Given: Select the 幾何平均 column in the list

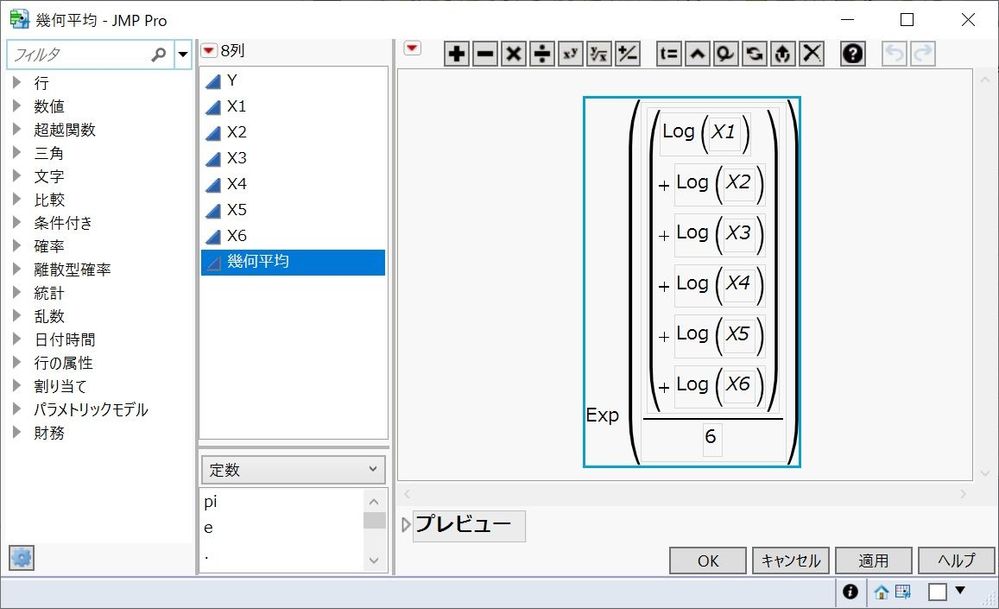Looking at the screenshot, I should (293, 262).
